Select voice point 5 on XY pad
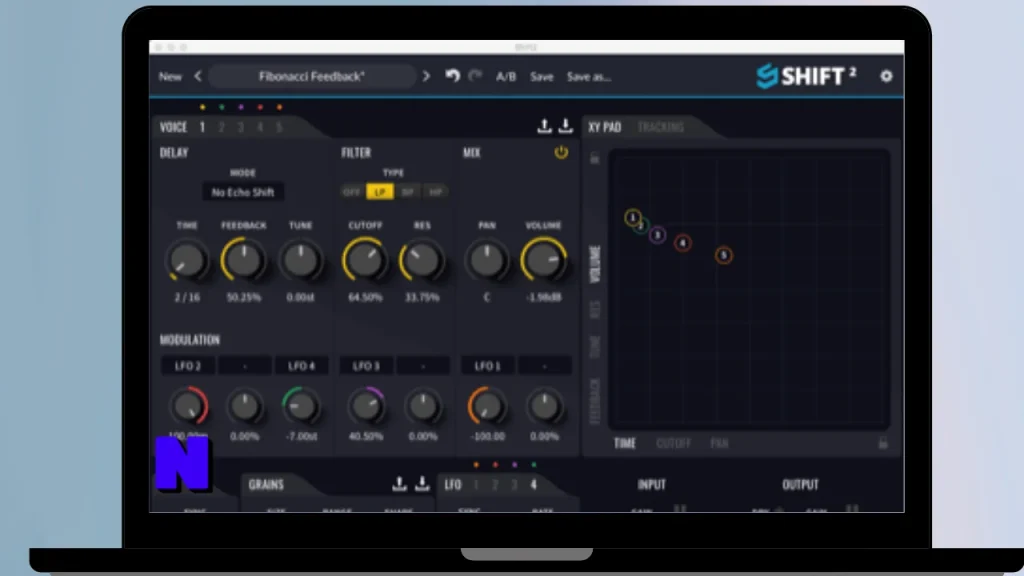 [724, 255]
